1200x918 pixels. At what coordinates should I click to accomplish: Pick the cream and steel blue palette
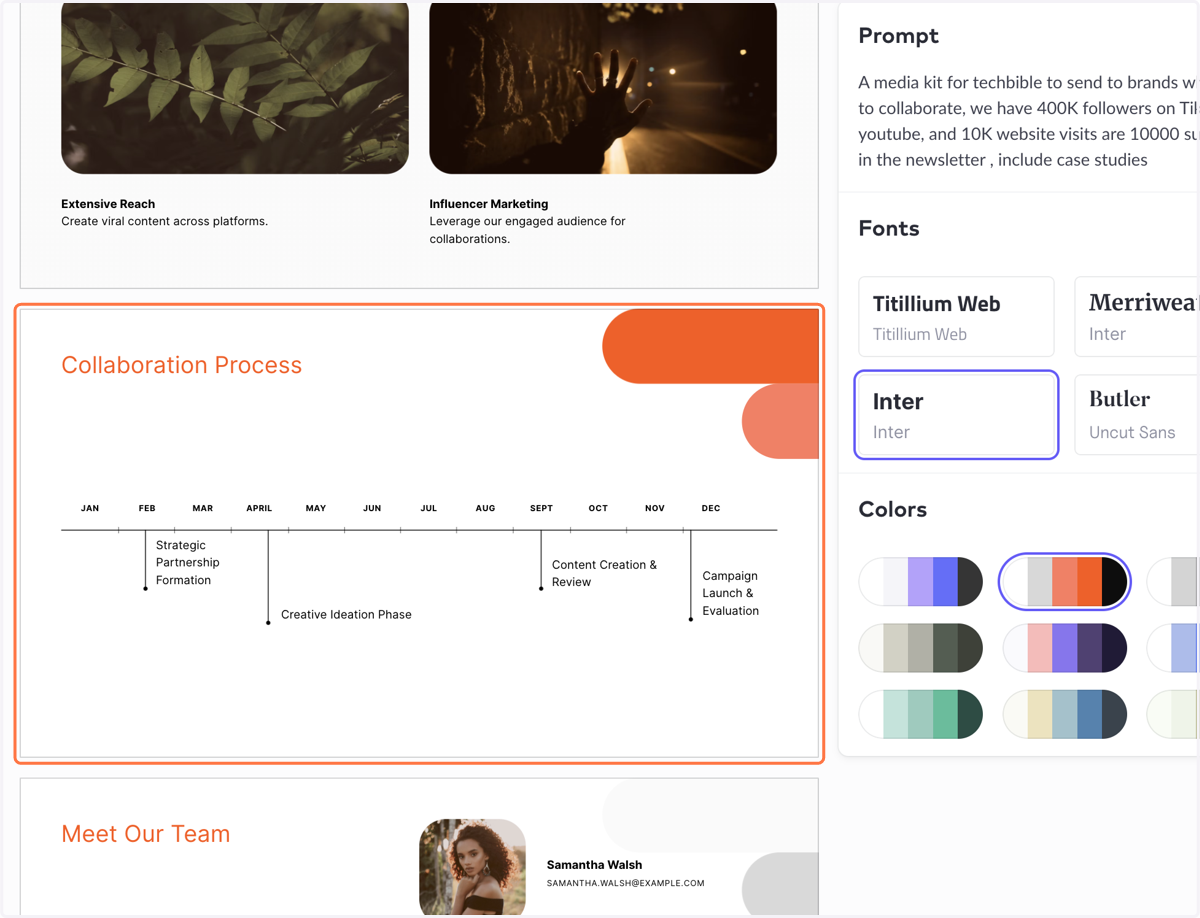click(1065, 714)
